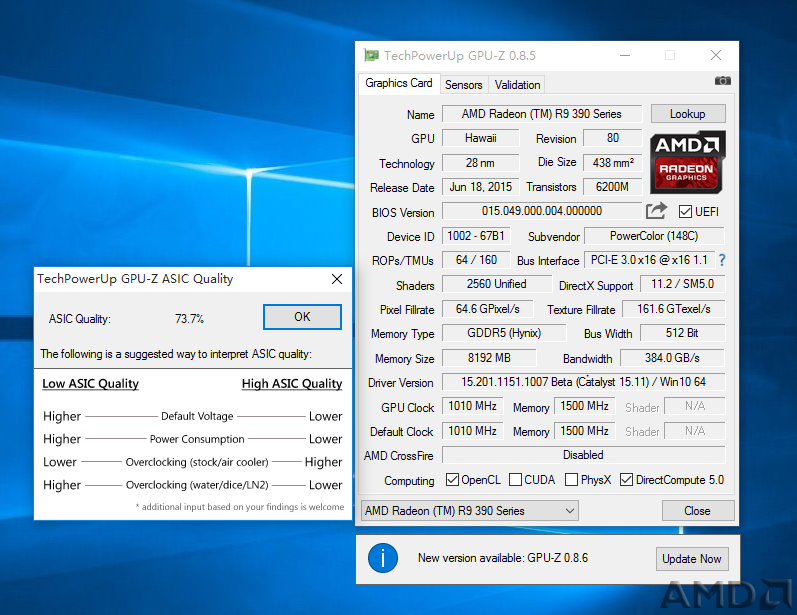Image resolution: width=797 pixels, height=615 pixels.
Task: Click the GPU Clock row Memory 1500 MHz field
Action: (585, 406)
